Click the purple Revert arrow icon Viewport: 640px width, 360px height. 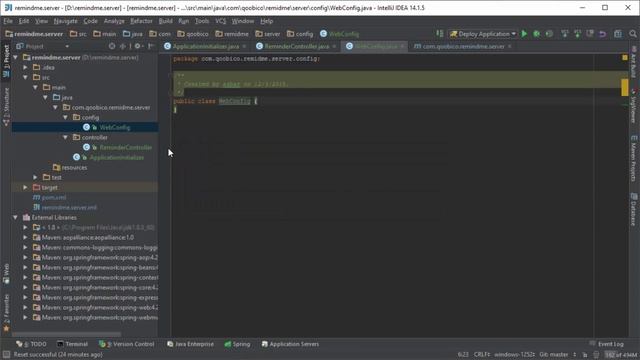pos(602,34)
